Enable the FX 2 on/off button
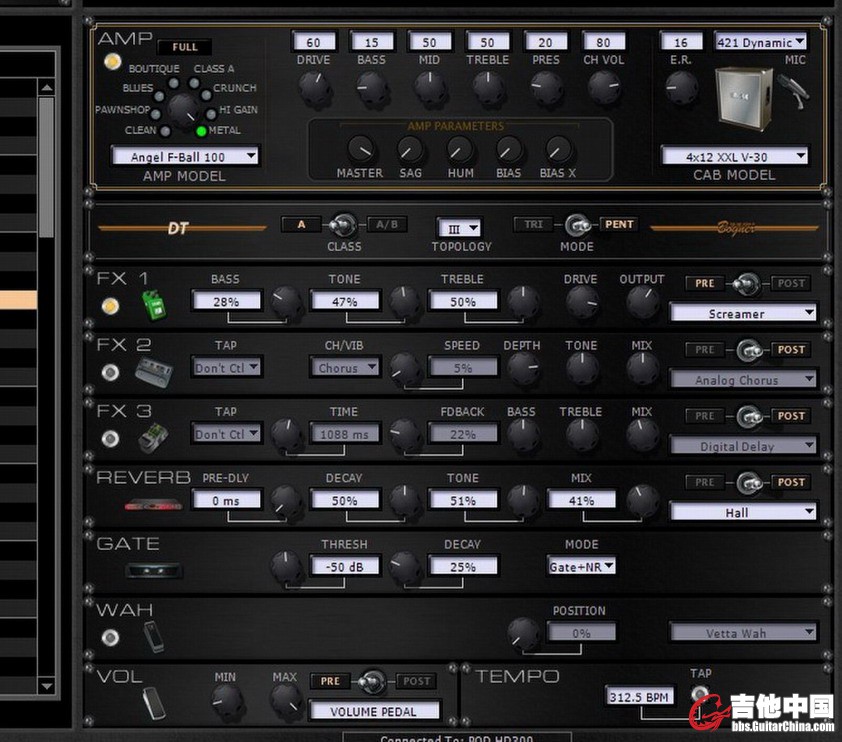 (x=110, y=372)
